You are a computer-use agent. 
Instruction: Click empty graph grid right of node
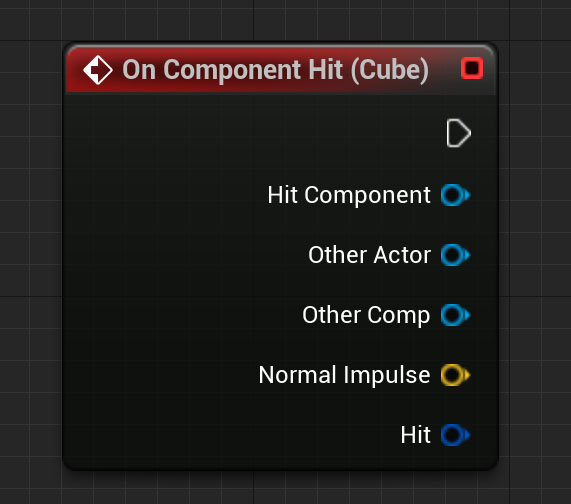coord(535,255)
